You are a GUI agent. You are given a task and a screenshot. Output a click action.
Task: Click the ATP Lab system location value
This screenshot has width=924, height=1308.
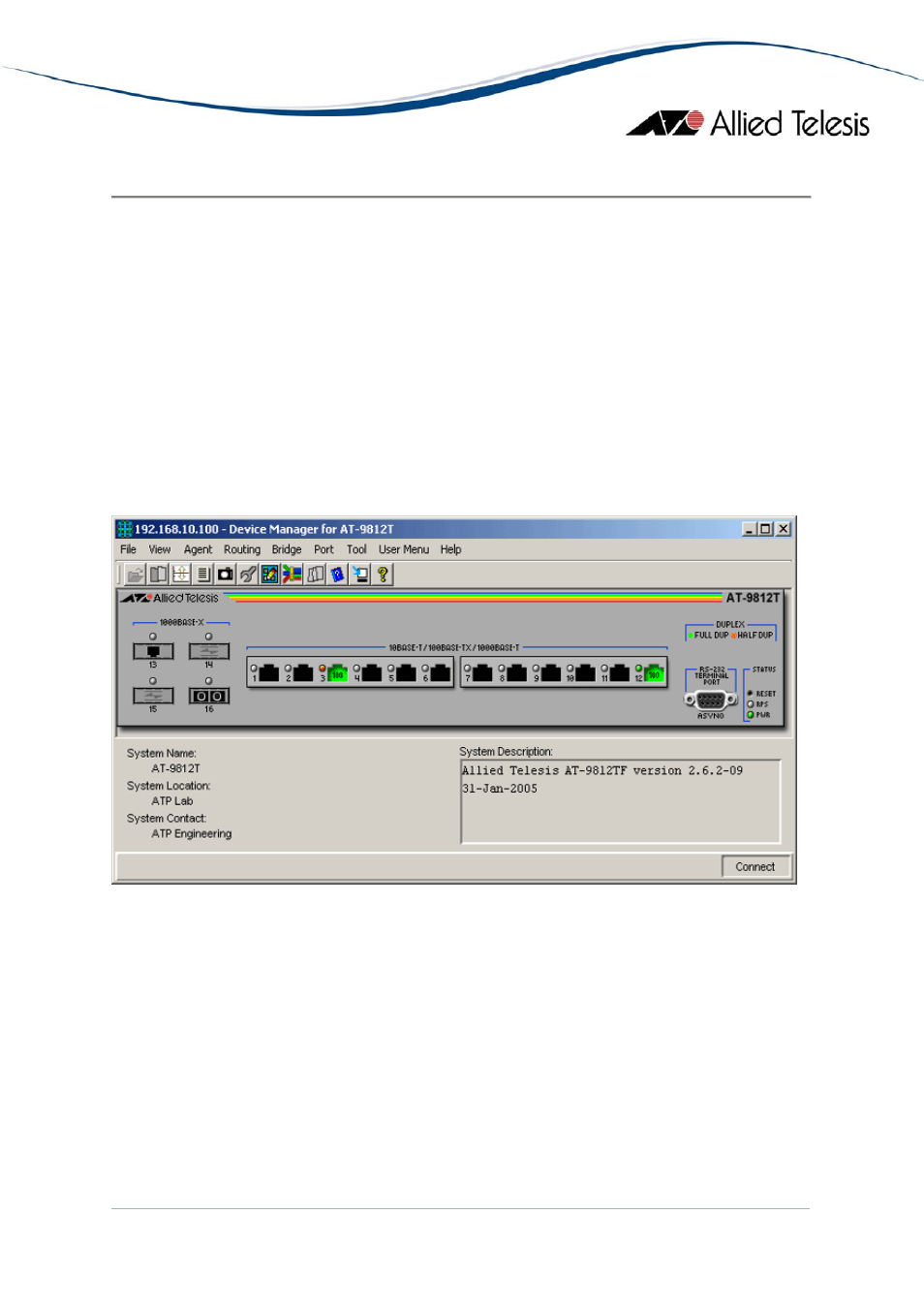pos(172,801)
